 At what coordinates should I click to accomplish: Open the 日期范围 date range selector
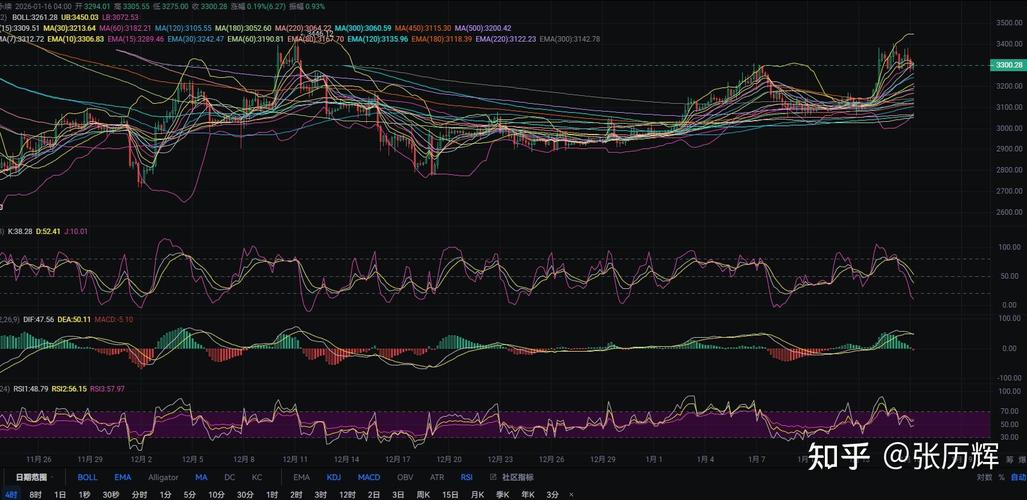29,478
